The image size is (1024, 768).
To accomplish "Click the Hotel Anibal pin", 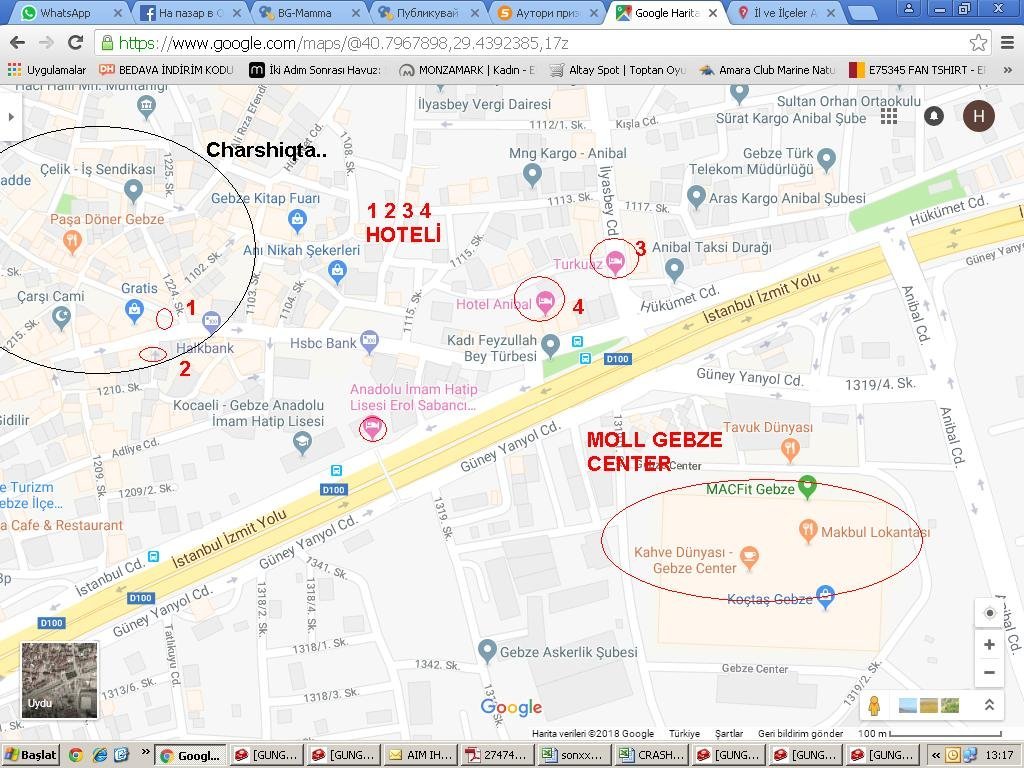I will click(545, 302).
